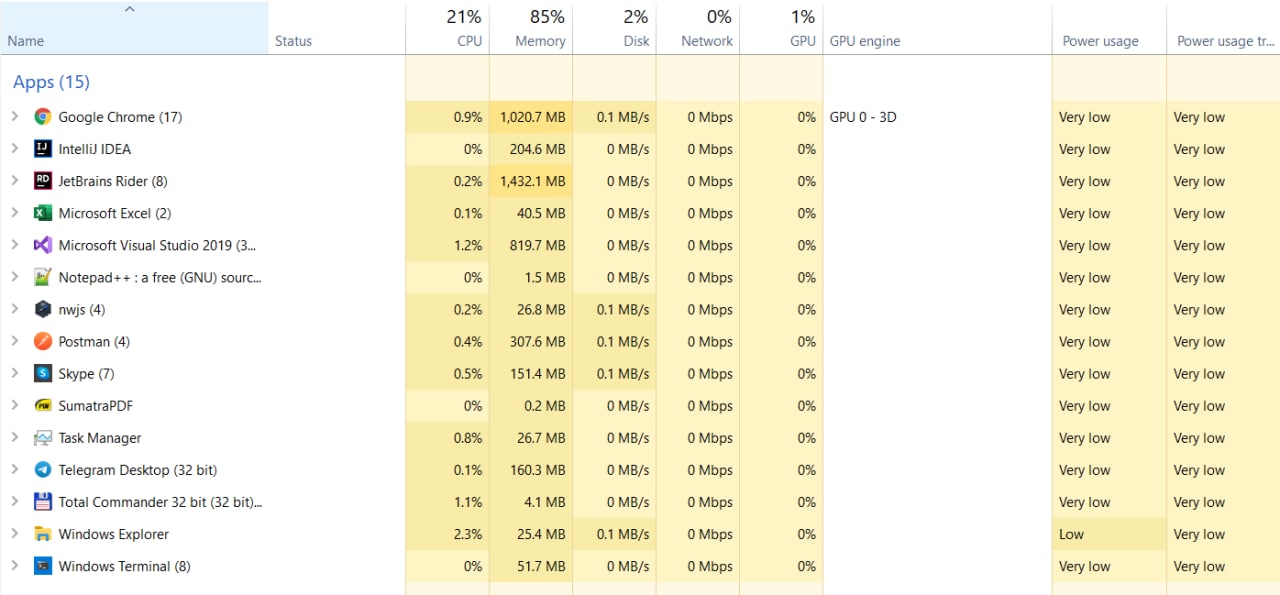Sort by the Memory column header

tap(531, 28)
